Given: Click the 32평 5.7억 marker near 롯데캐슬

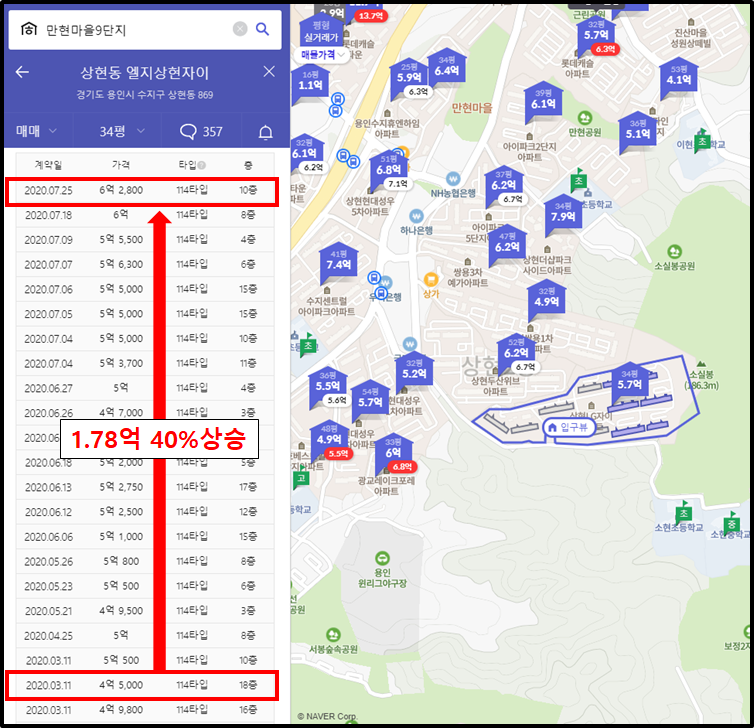Looking at the screenshot, I should pos(596,32).
